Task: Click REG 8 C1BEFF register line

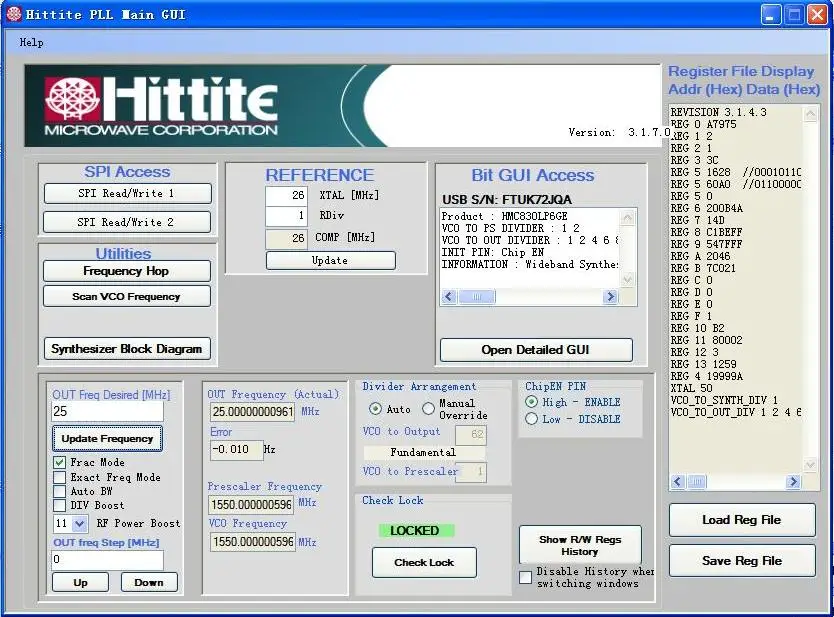Action: 706,232
